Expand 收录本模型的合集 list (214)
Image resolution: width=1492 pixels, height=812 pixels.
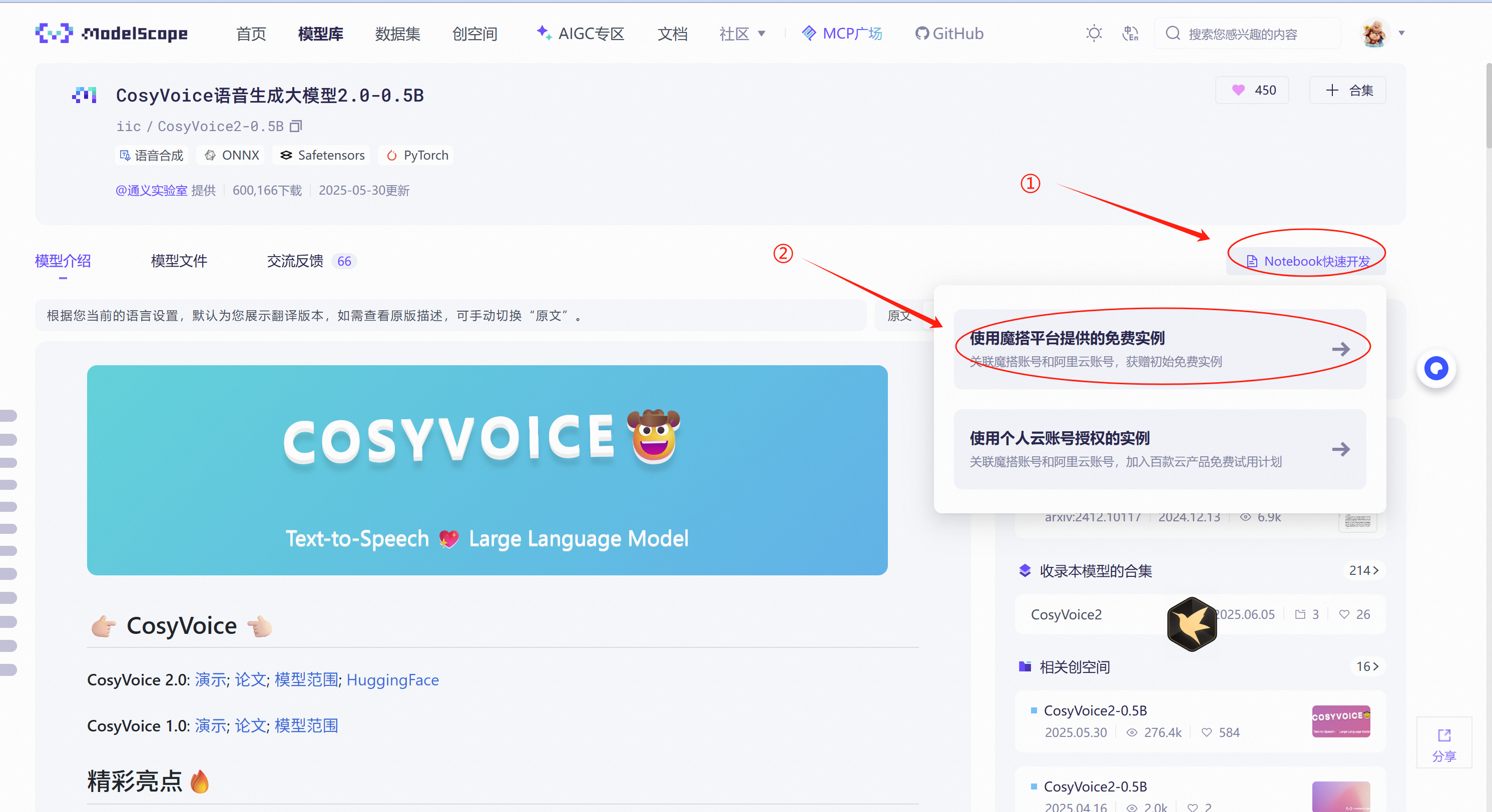[1364, 570]
